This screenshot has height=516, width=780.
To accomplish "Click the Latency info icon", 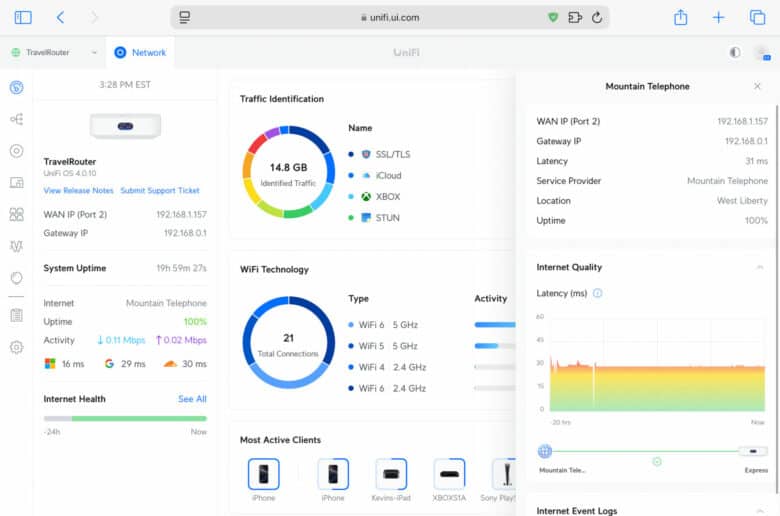I will click(x=597, y=293).
